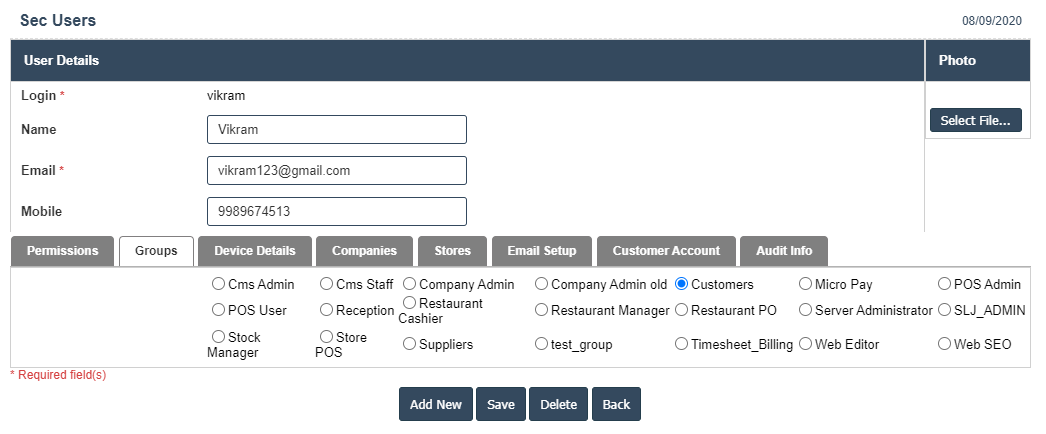Select the POS Admin group
Image resolution: width=1046 pixels, height=434 pixels.
pos(945,285)
